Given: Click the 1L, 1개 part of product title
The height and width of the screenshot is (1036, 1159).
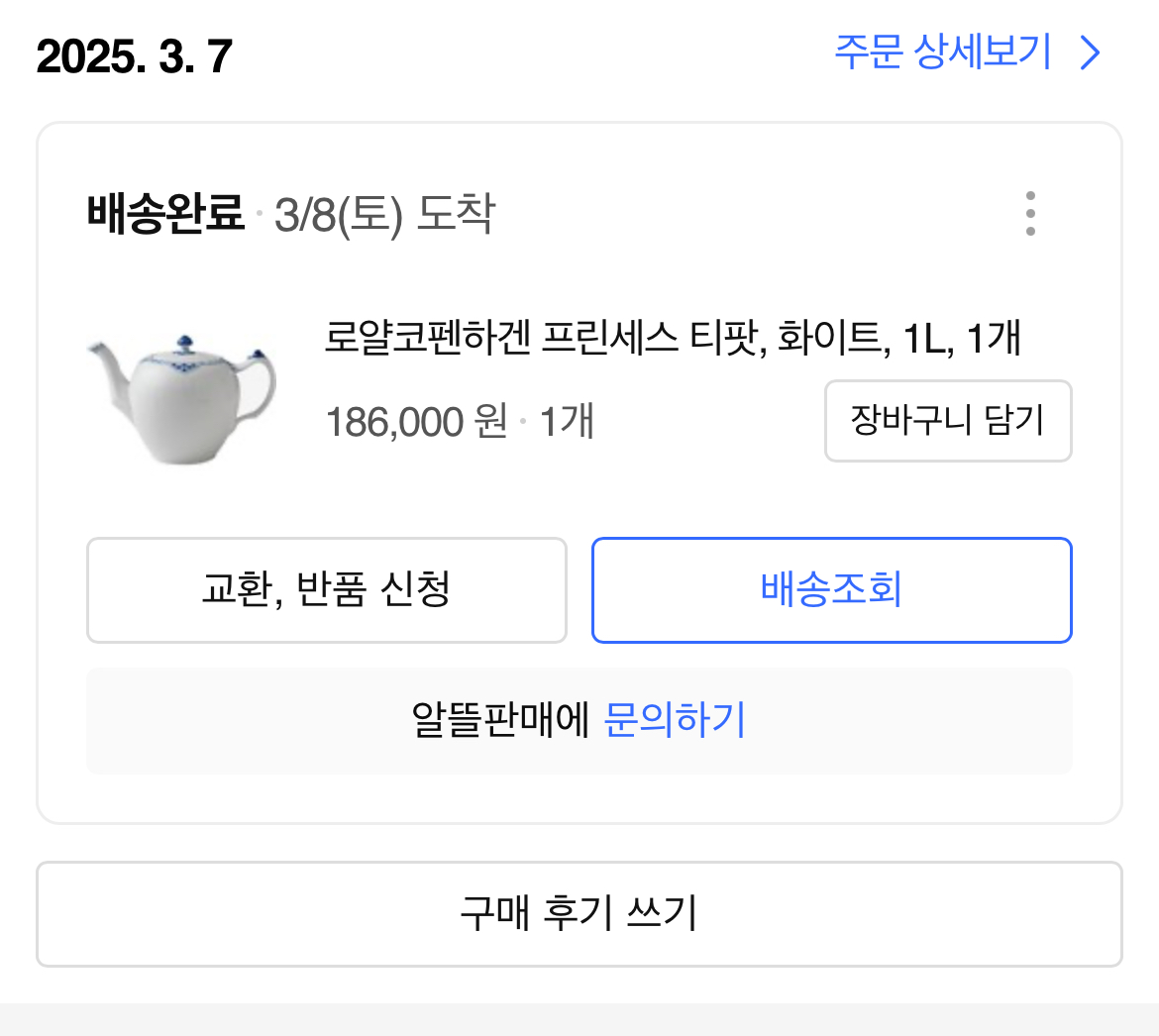Looking at the screenshot, I should pos(961,339).
